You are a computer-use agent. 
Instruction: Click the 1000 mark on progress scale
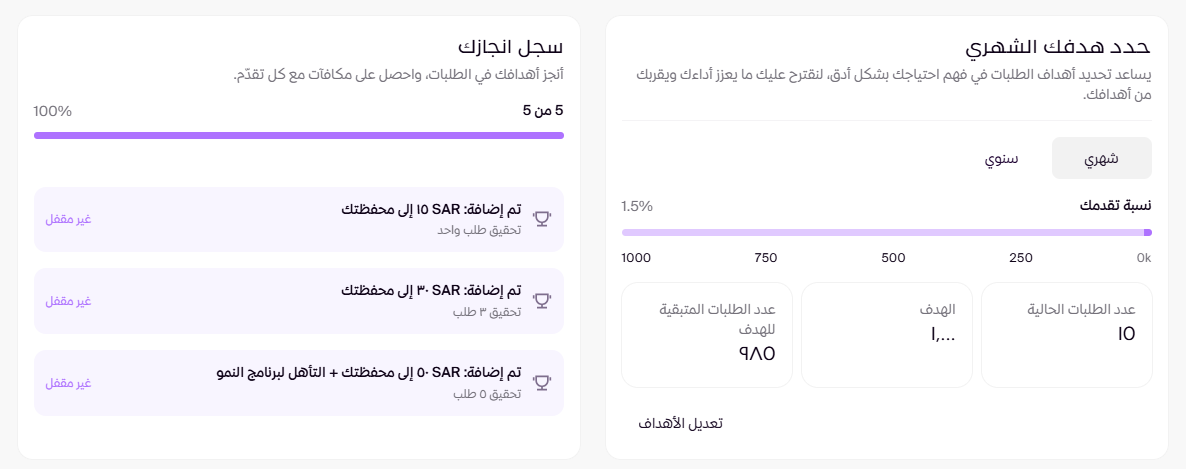[x=636, y=258]
